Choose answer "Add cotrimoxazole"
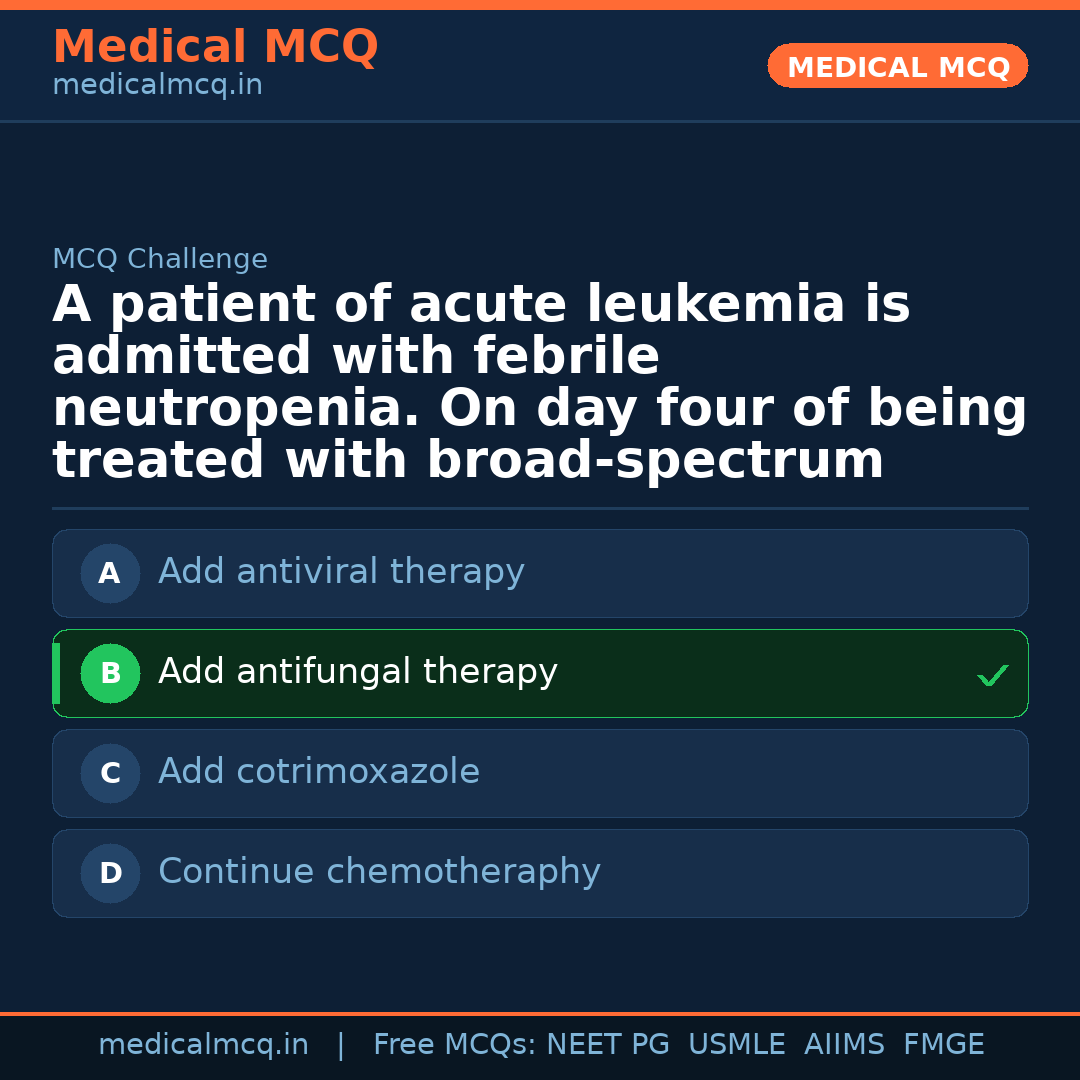 pyautogui.click(x=319, y=772)
